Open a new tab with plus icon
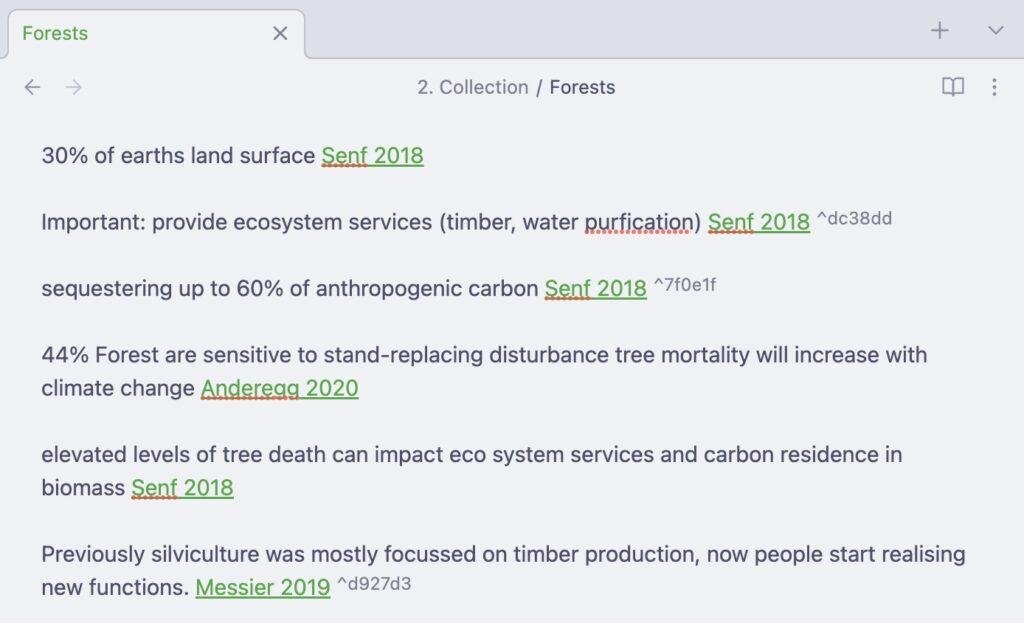 939,31
